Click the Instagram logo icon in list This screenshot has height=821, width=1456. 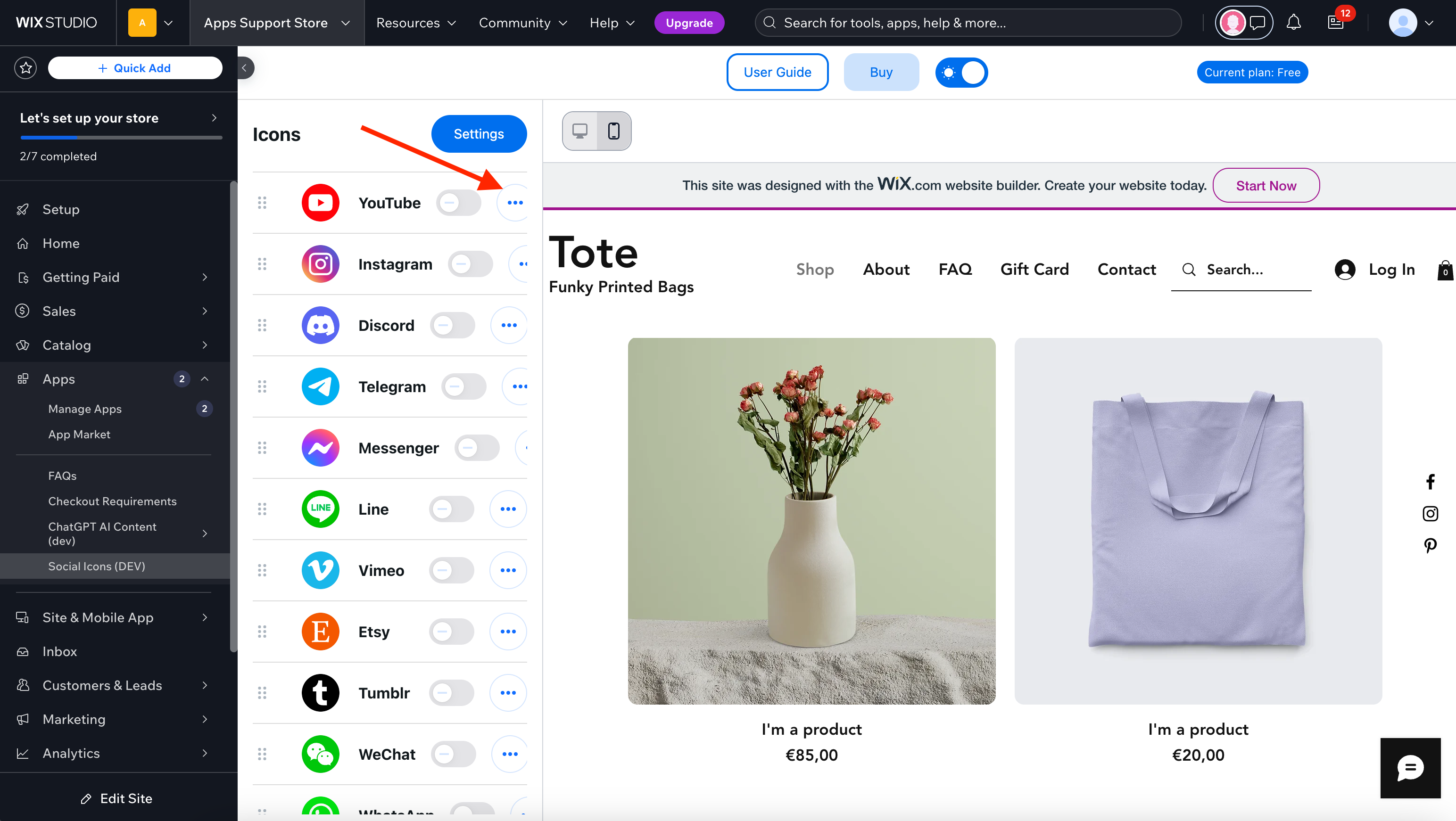321,264
